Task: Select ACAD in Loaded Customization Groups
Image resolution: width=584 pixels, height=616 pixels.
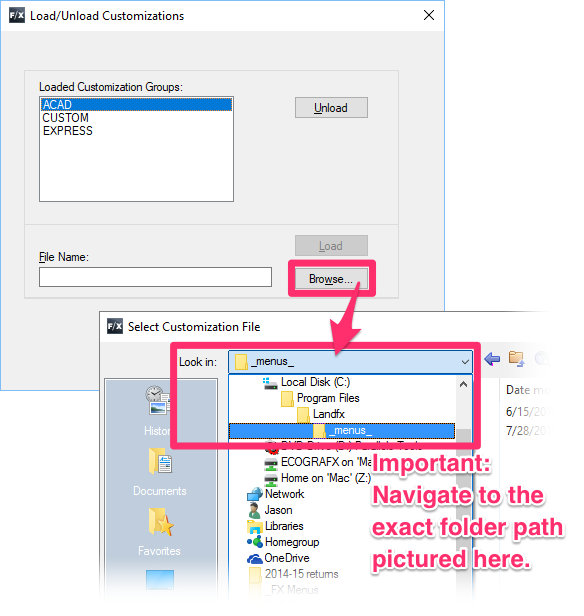Action: pos(136,104)
